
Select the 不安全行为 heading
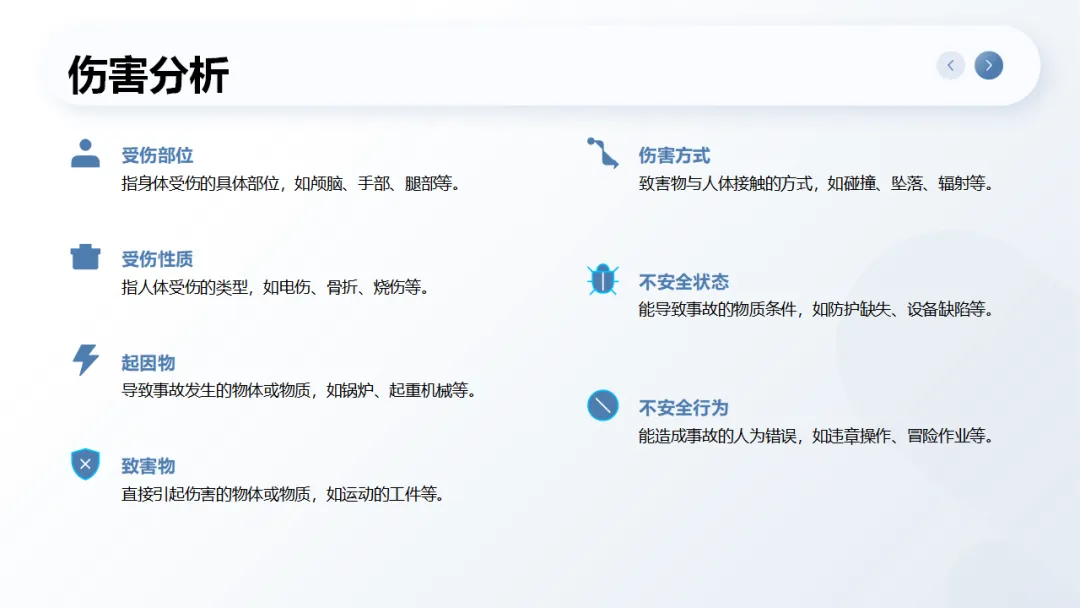click(x=683, y=408)
